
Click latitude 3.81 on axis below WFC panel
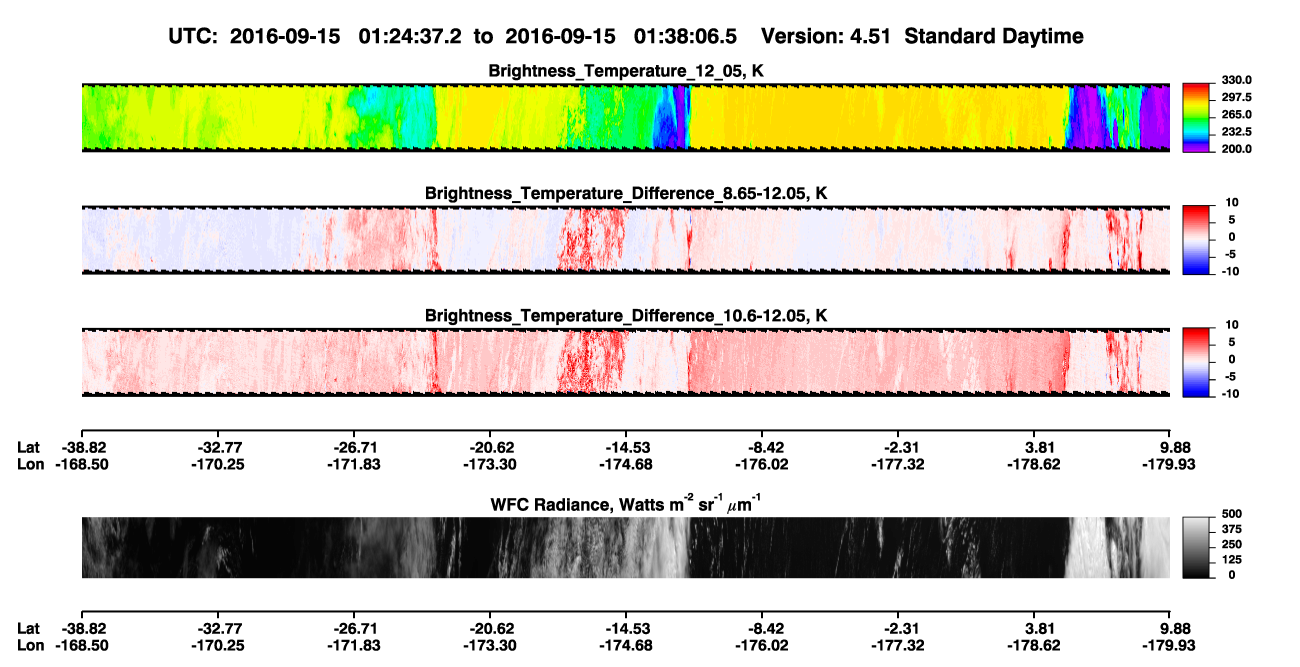tap(1035, 629)
